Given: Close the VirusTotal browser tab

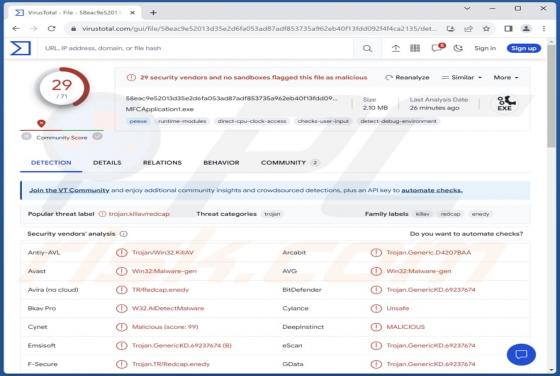Looking at the screenshot, I should tap(132, 12).
